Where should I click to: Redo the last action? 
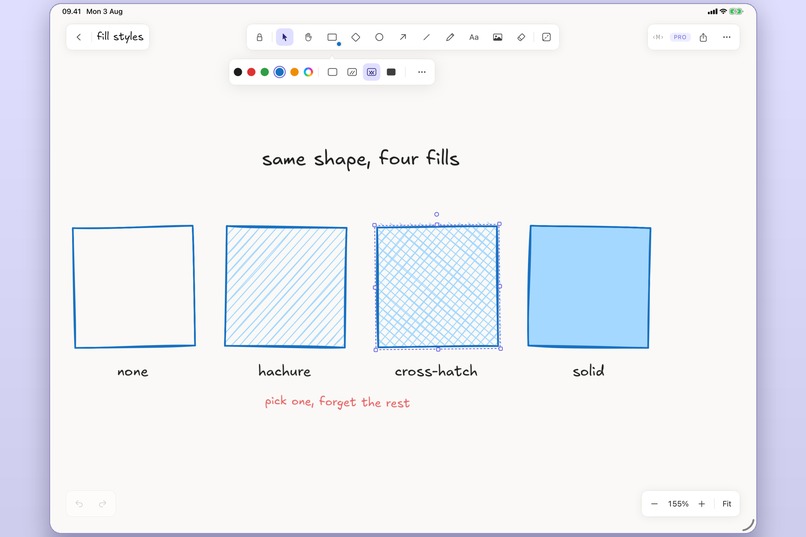coord(102,504)
